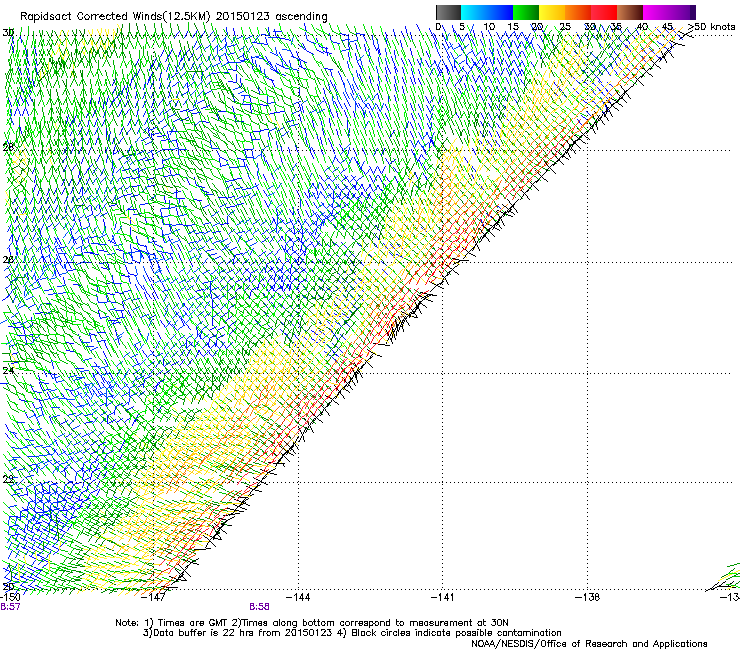The width and height of the screenshot is (740, 650).
Task: Click the longitude axis label '-138'
Action: 588,597
